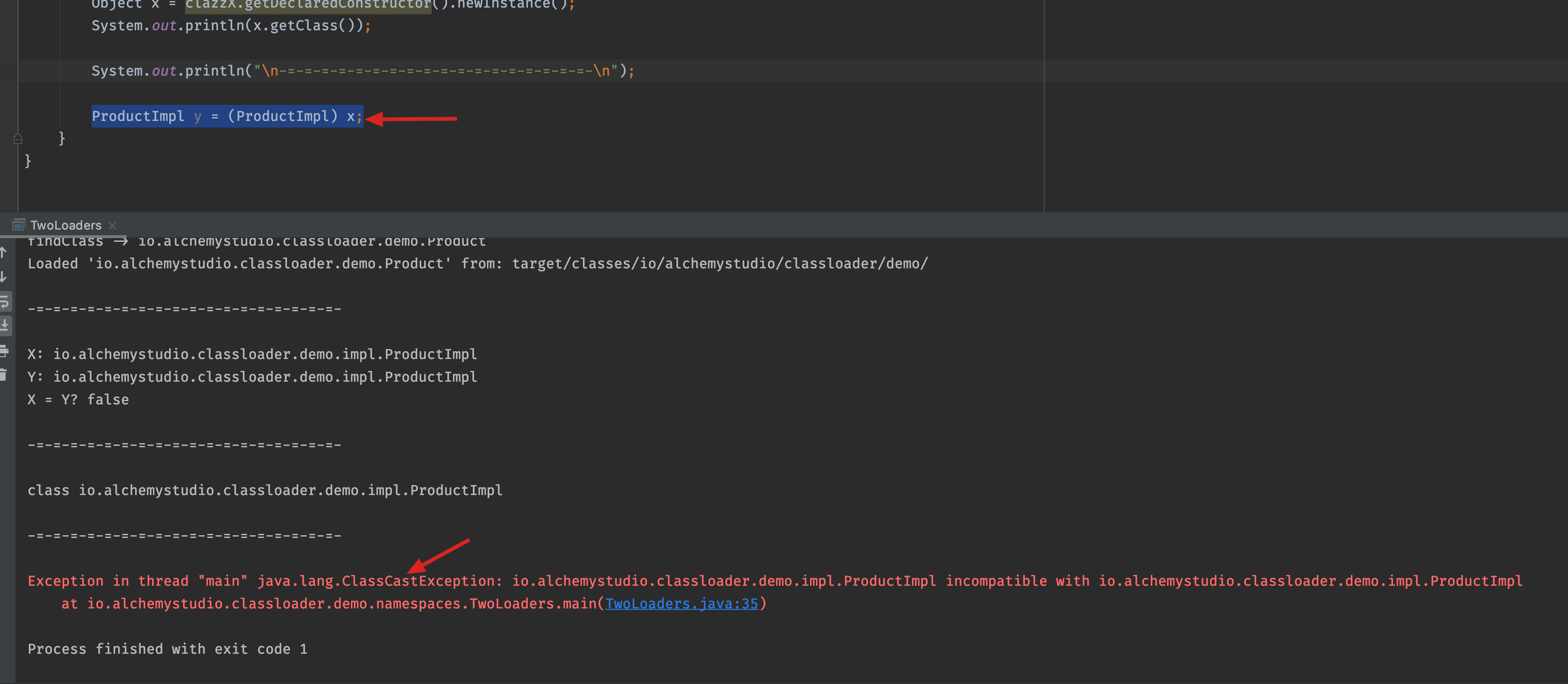This screenshot has height=684, width=1568.
Task: Collapse main method using gutter fold marker
Action: point(17,139)
